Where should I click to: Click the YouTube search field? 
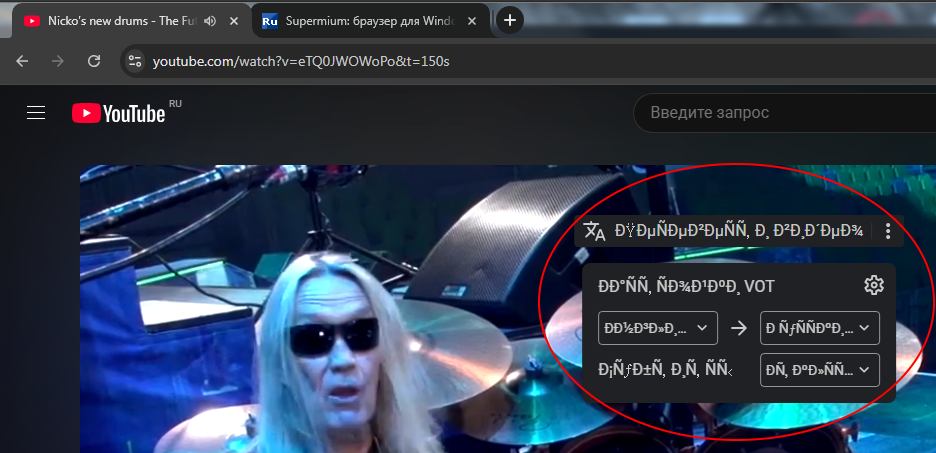pyautogui.click(x=780, y=113)
